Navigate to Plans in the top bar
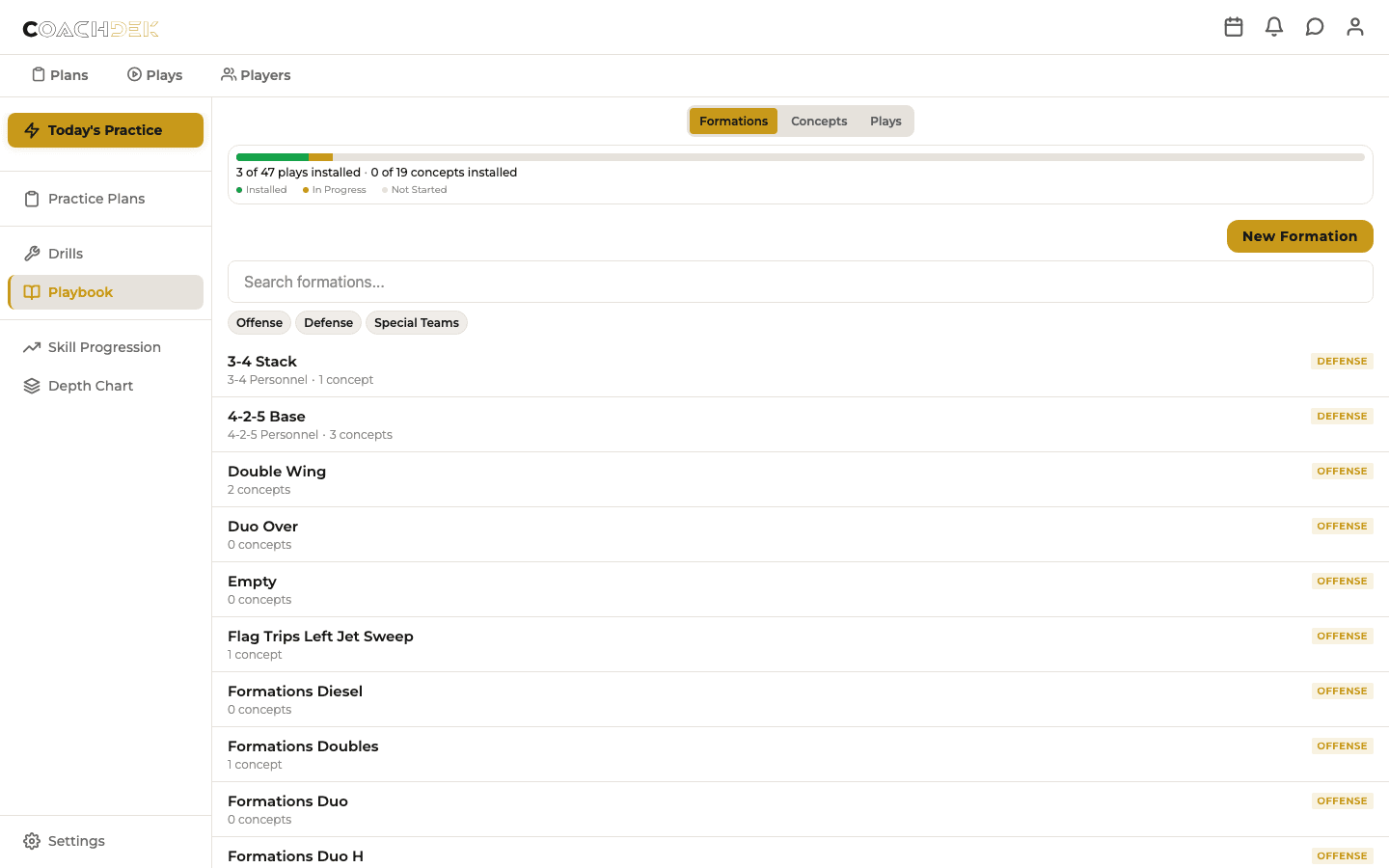This screenshot has width=1389, height=868. [60, 74]
